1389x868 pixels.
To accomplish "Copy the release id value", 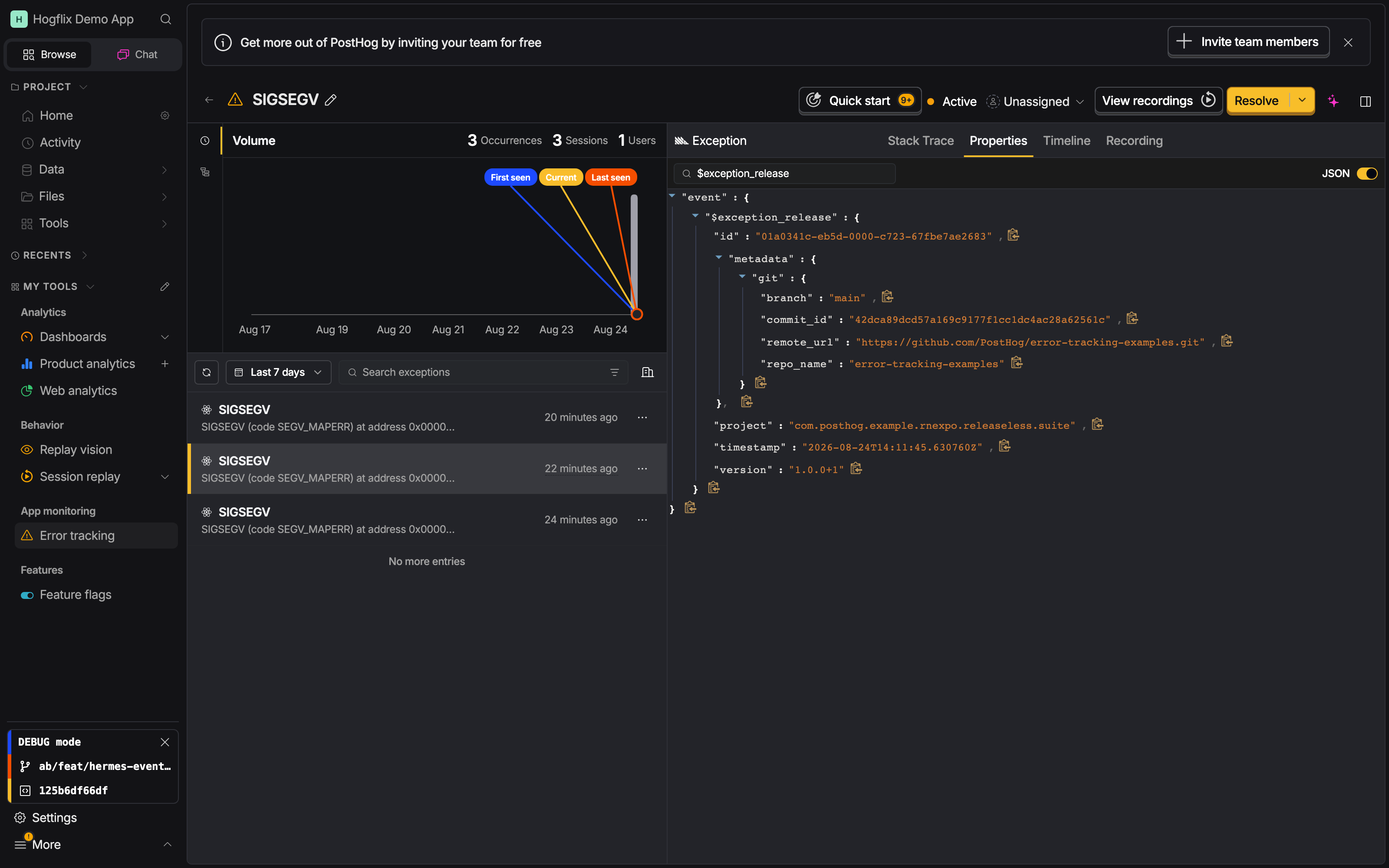I will pos(1013,235).
